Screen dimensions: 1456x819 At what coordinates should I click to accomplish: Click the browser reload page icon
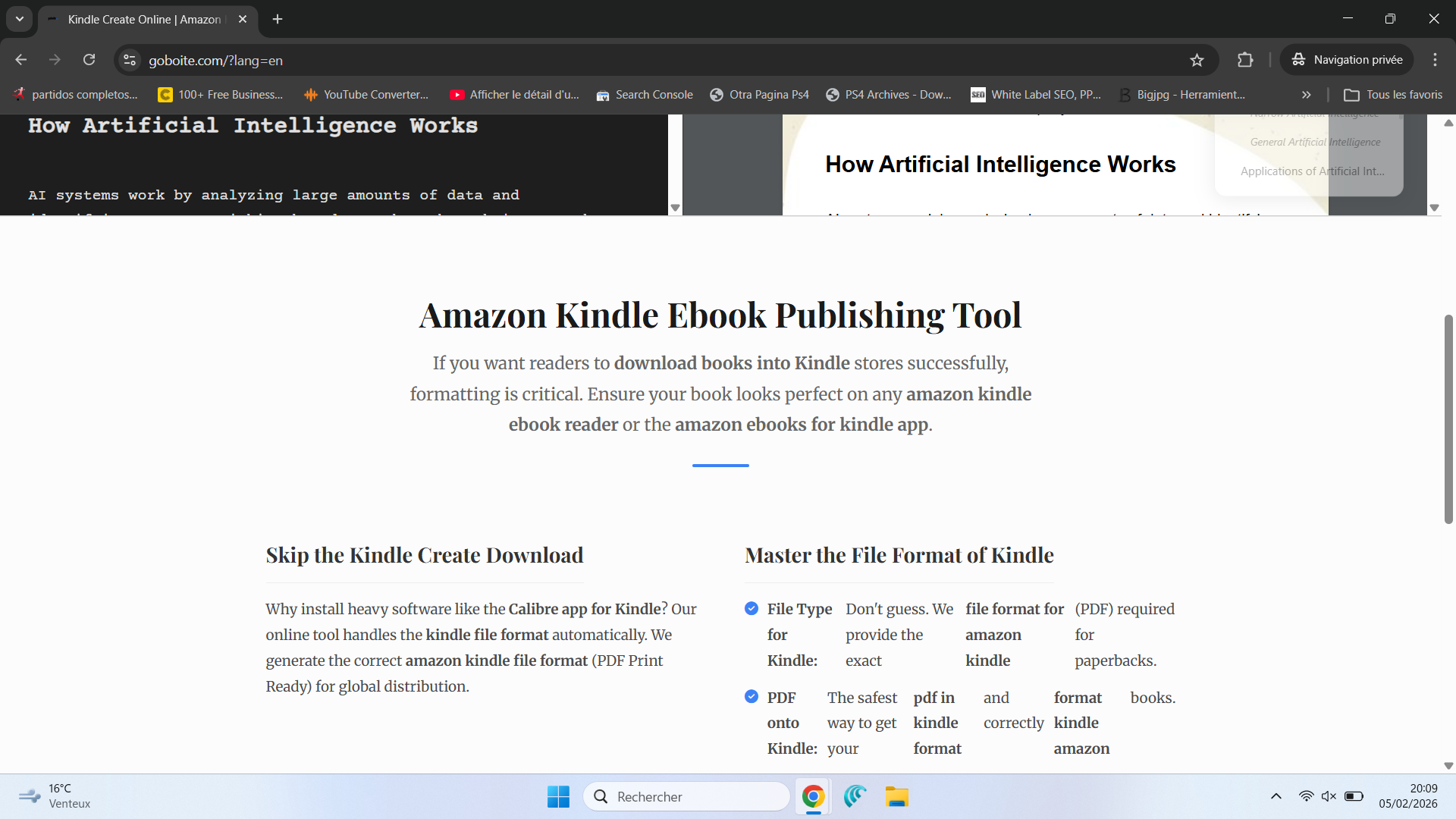[x=89, y=60]
